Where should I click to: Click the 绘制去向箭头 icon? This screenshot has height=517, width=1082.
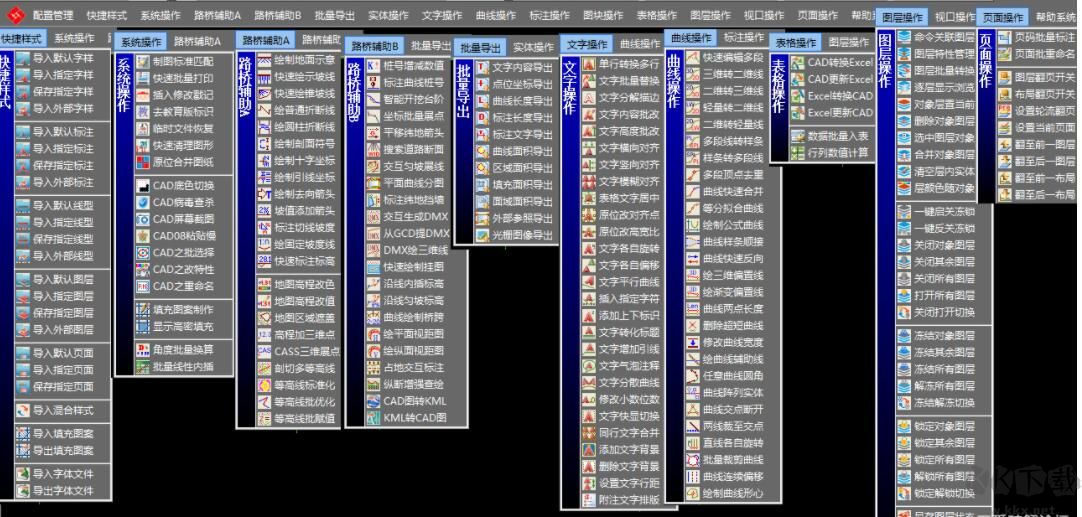pyautogui.click(x=264, y=194)
